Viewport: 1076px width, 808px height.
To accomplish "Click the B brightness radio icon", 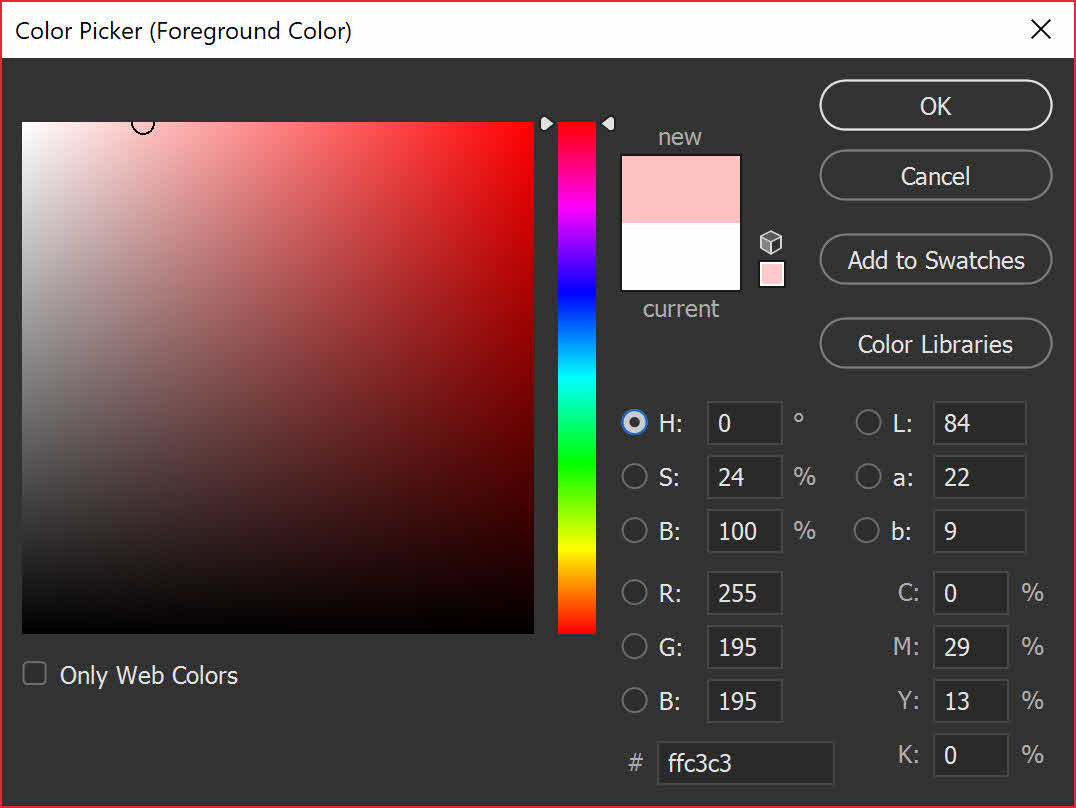I will (x=634, y=530).
